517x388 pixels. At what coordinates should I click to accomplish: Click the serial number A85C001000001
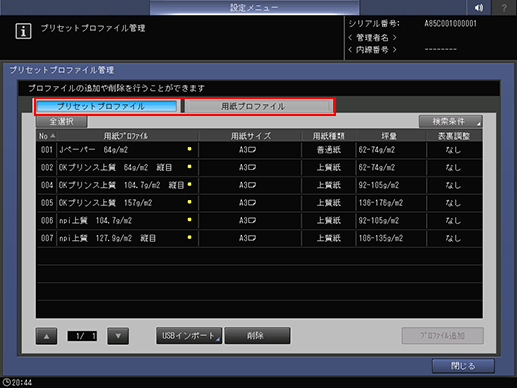click(x=450, y=24)
